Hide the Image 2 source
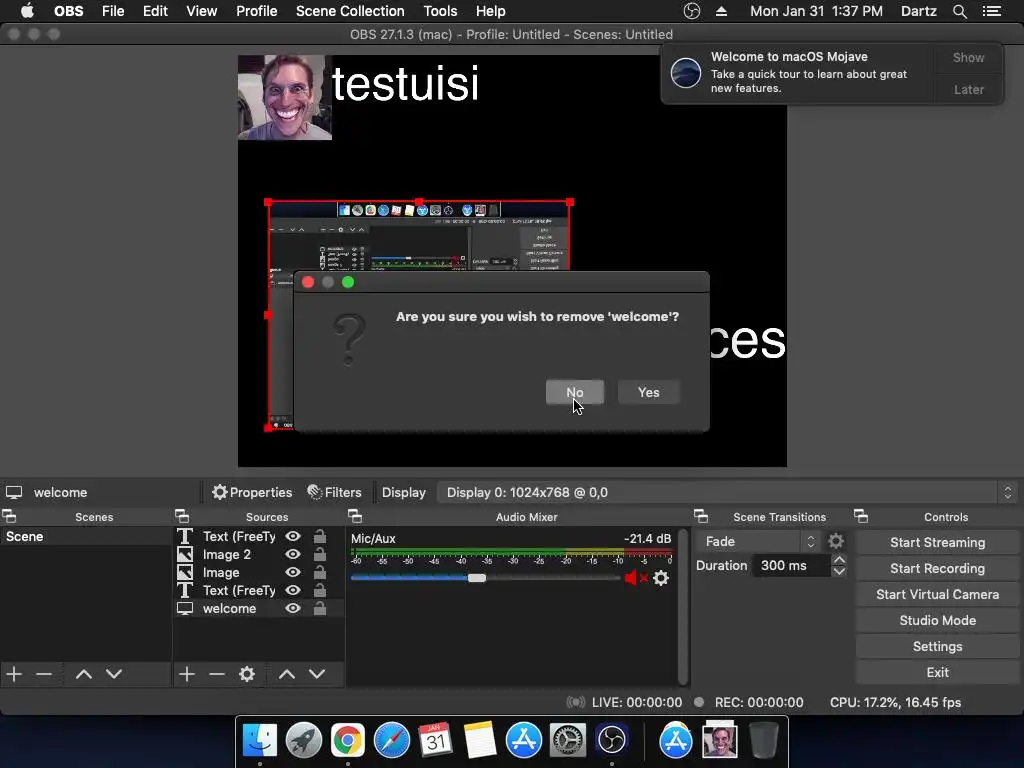The width and height of the screenshot is (1024, 768). [293, 554]
